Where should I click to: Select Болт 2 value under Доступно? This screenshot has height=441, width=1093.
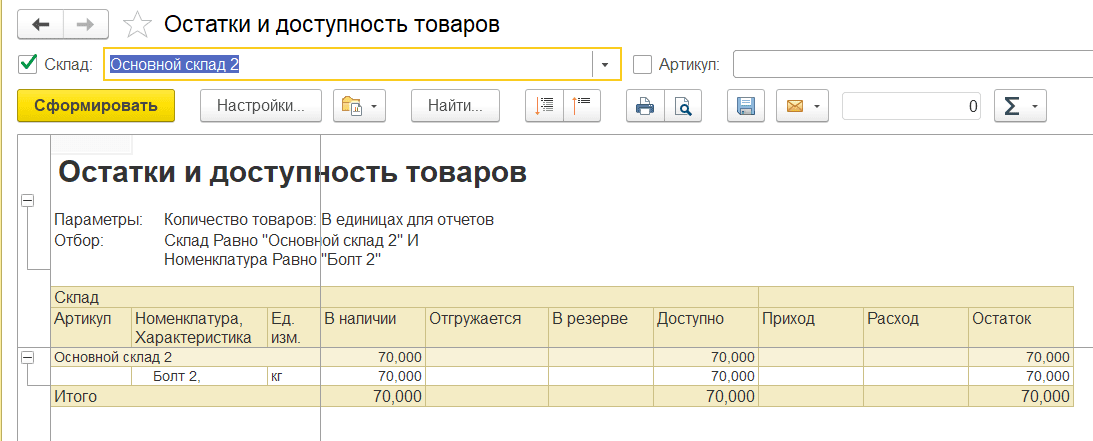706,376
